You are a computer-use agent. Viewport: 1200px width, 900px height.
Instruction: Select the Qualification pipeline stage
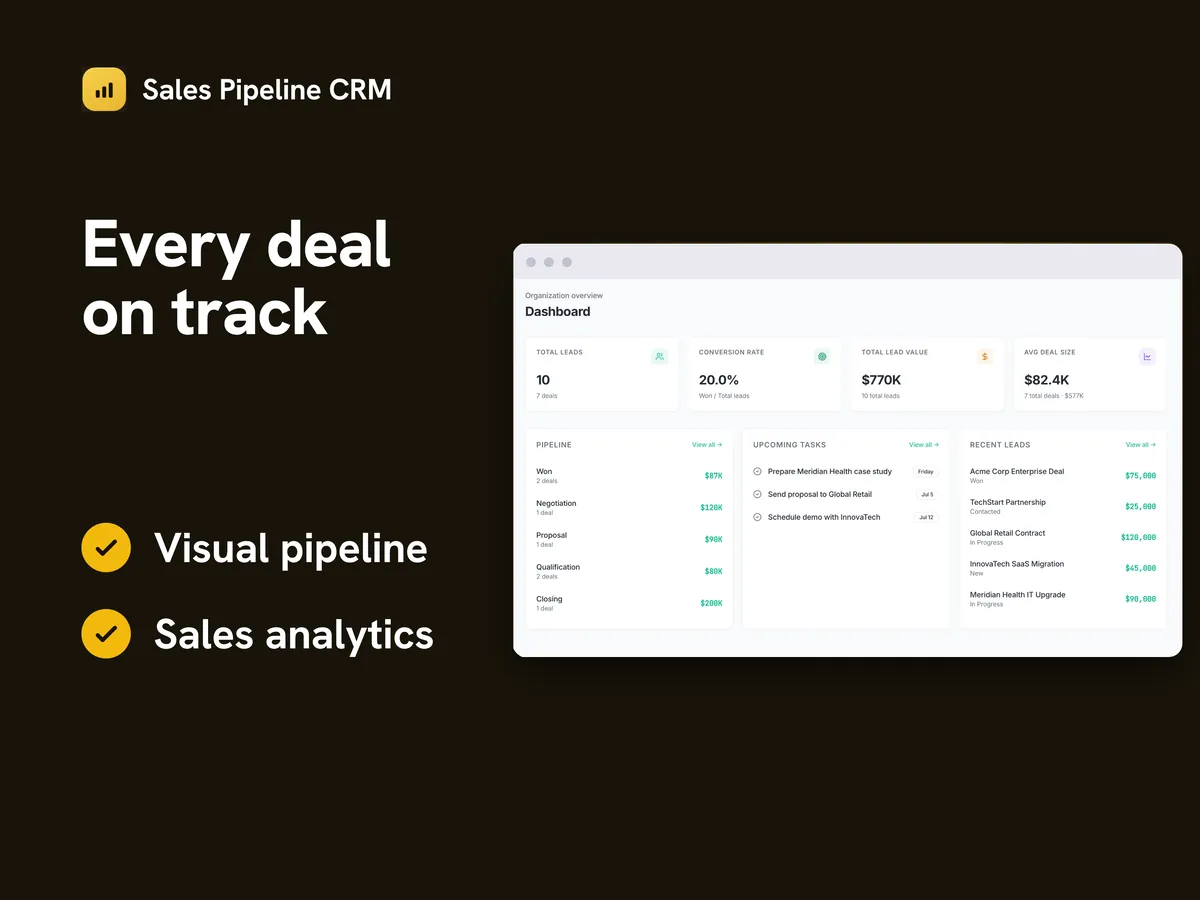[x=629, y=572]
